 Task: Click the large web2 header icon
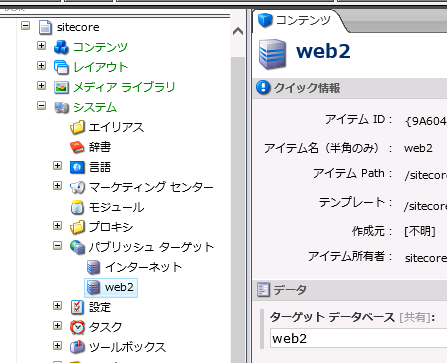point(272,54)
